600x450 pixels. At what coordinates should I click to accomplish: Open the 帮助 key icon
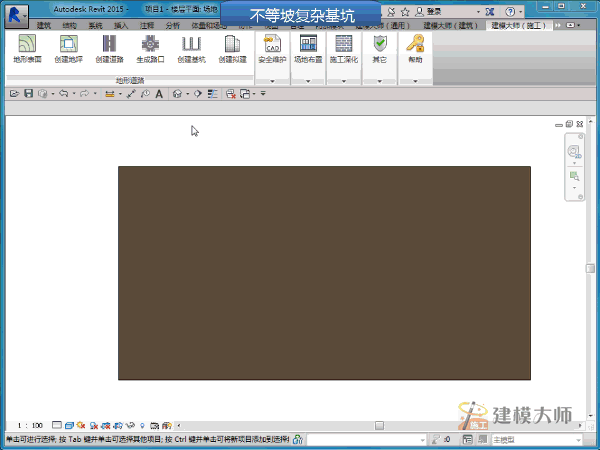point(415,49)
